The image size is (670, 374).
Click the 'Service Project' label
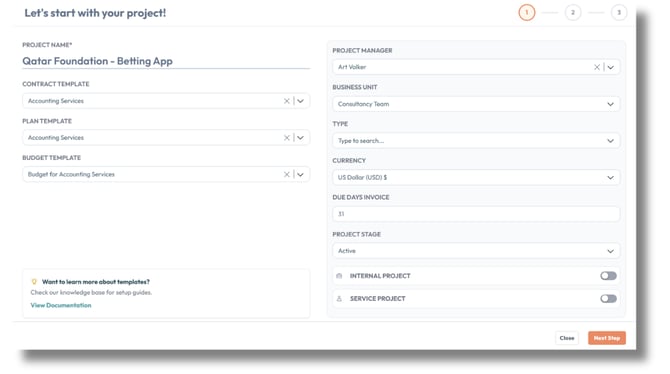[x=377, y=299]
